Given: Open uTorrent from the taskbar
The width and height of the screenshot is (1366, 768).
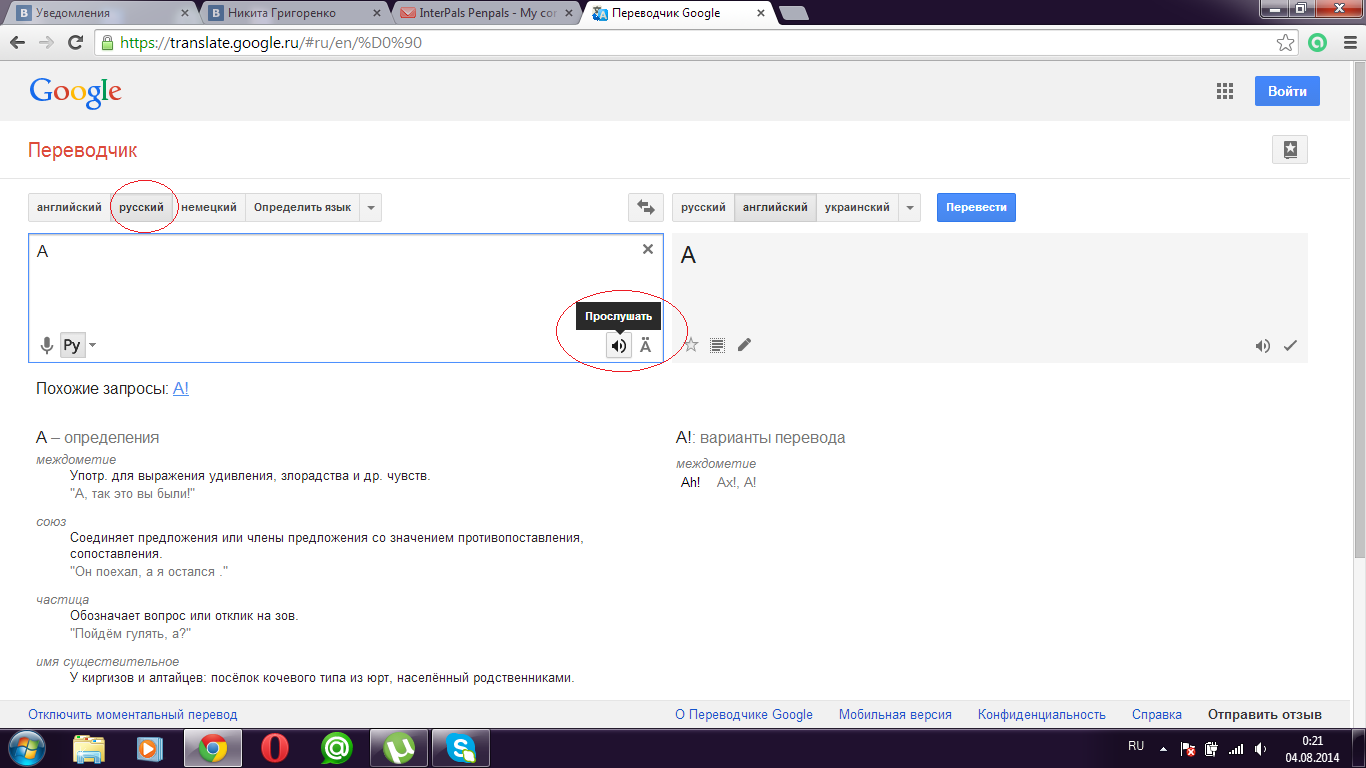Looking at the screenshot, I should [x=399, y=748].
